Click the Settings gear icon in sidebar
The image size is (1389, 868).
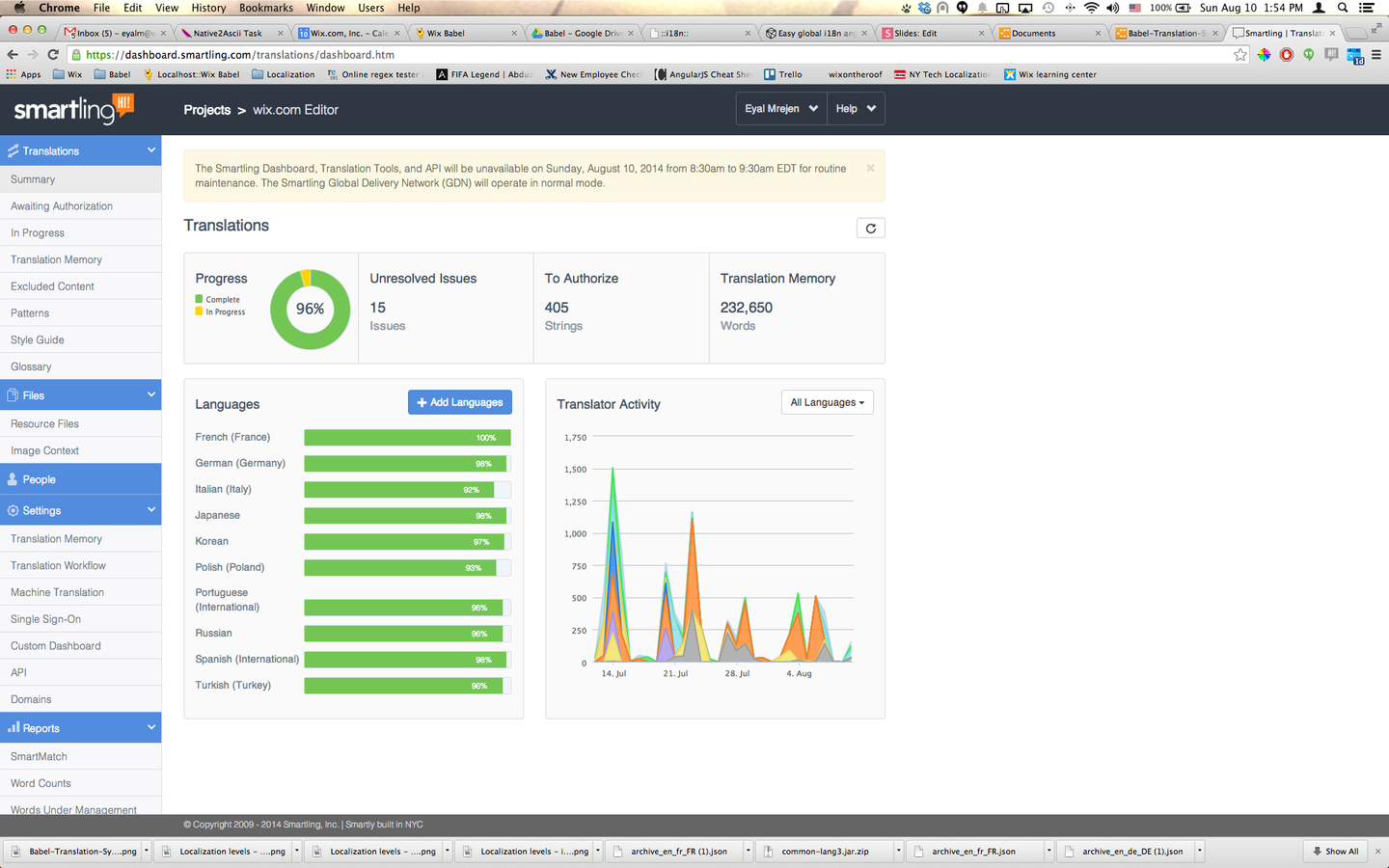(x=14, y=510)
